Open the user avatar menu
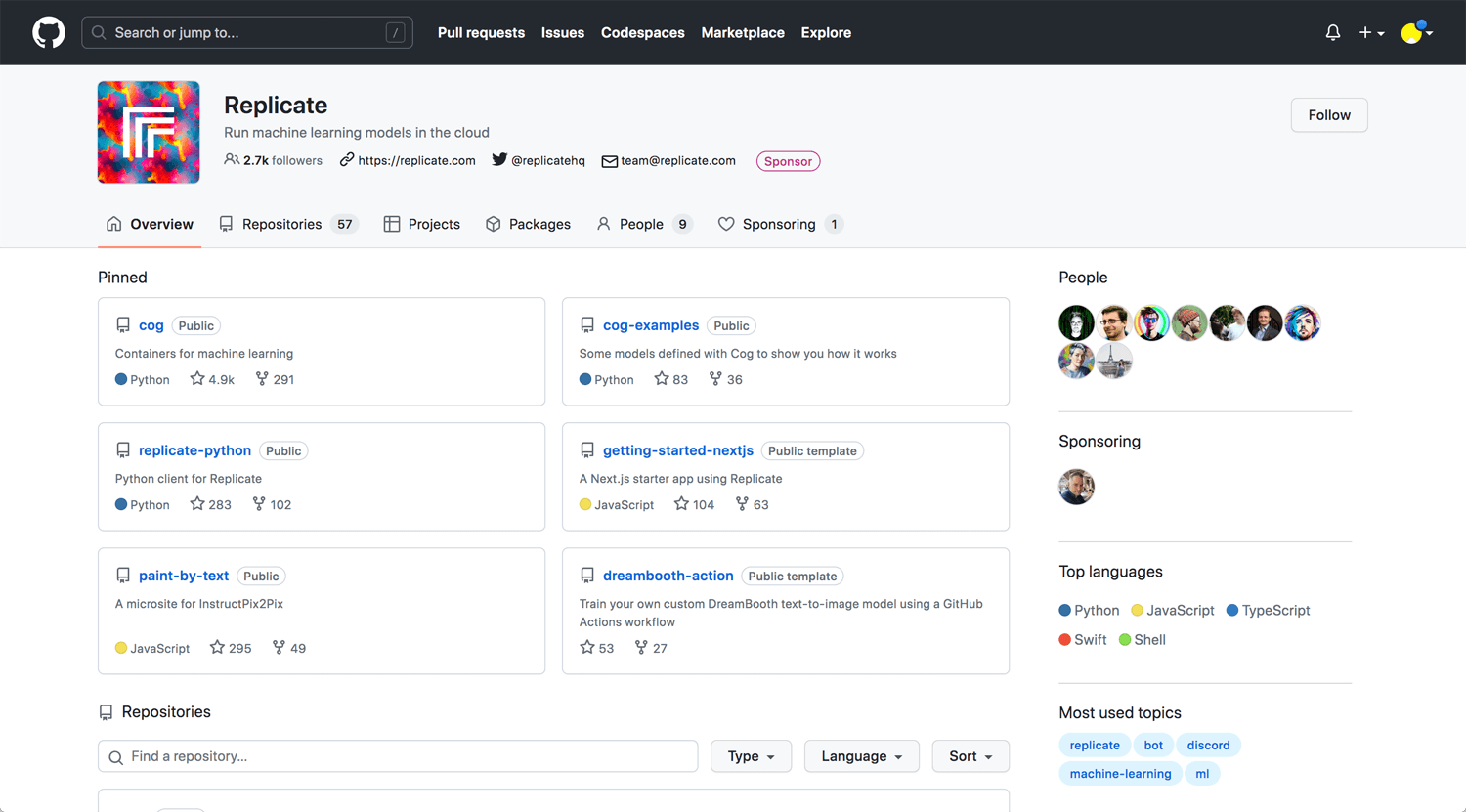Viewport: 1466px width, 812px height. pos(1417,32)
